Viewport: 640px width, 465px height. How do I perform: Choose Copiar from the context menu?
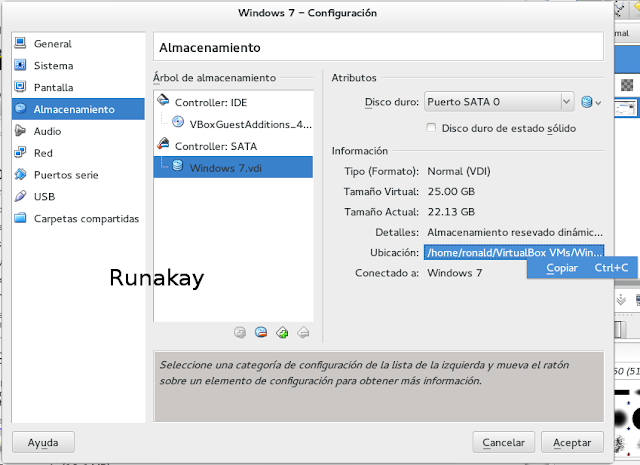(x=582, y=268)
